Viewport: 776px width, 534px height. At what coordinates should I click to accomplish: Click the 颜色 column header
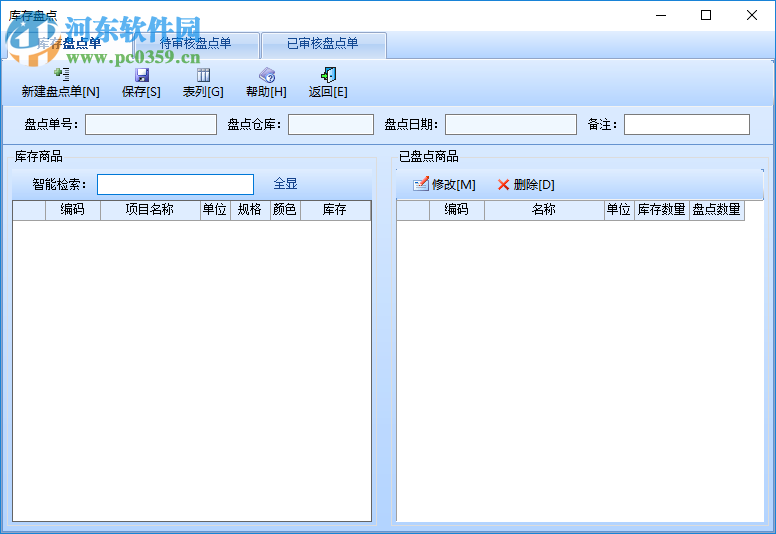point(285,210)
